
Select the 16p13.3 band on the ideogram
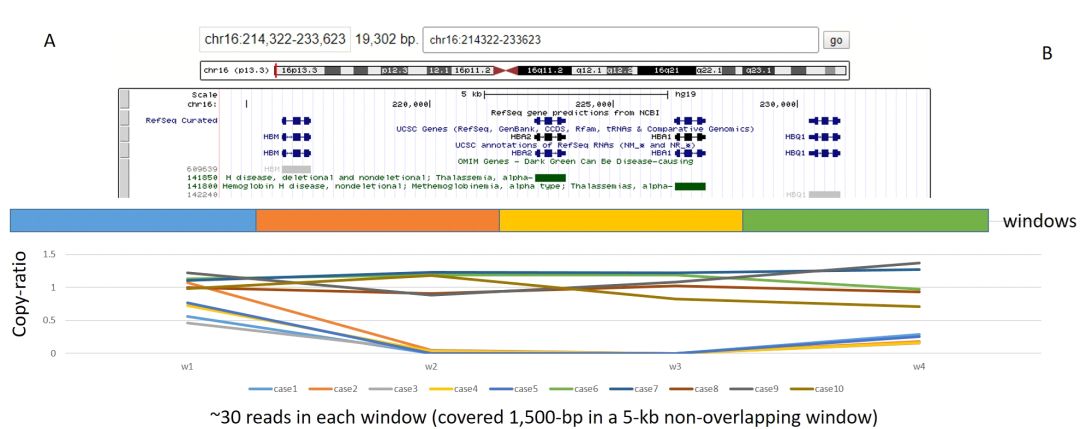pos(301,71)
